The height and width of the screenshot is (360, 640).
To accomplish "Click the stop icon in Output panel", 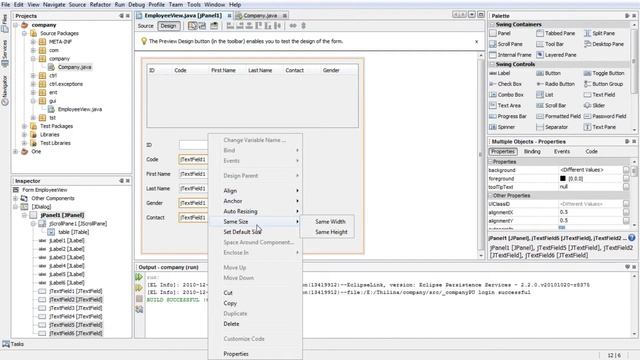I will (x=139, y=299).
